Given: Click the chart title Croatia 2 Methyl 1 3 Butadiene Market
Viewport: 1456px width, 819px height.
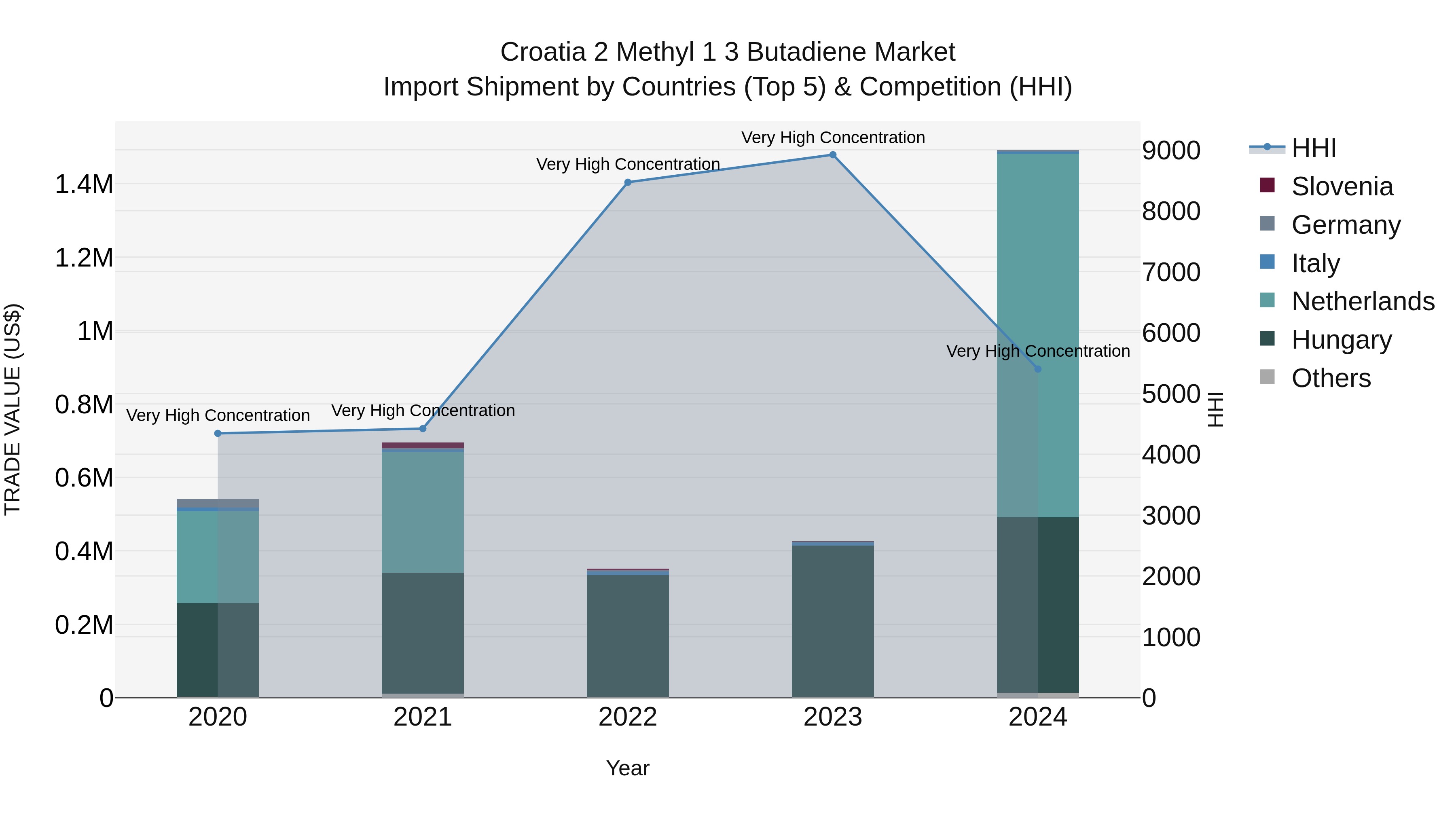Looking at the screenshot, I should coord(728,52).
